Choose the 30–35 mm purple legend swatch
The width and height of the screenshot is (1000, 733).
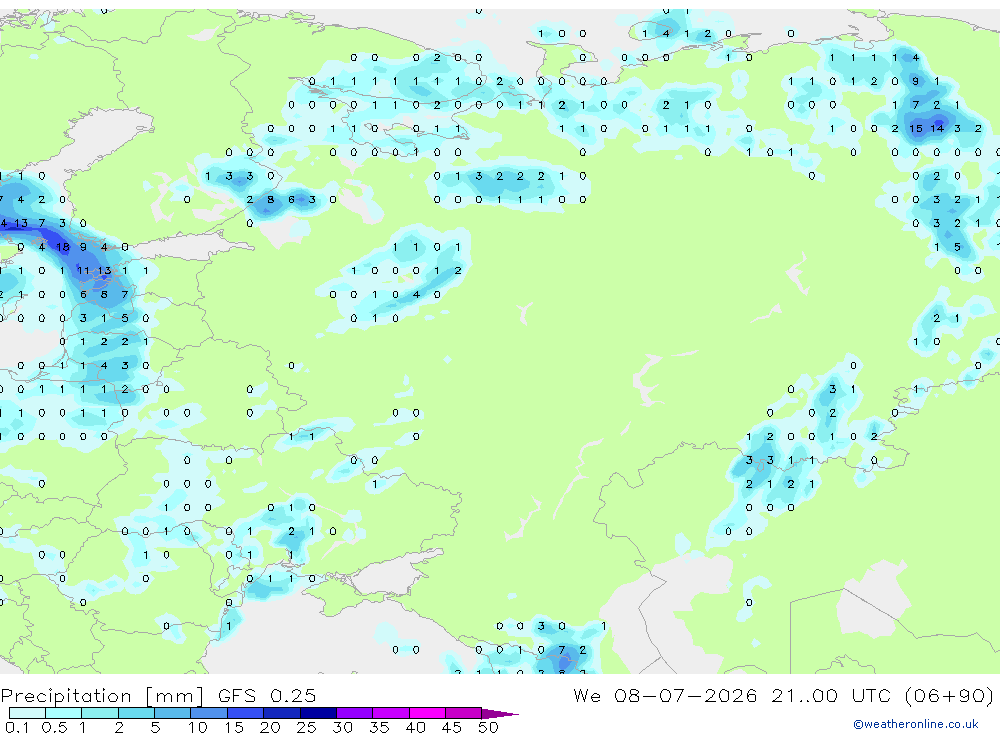point(355,713)
